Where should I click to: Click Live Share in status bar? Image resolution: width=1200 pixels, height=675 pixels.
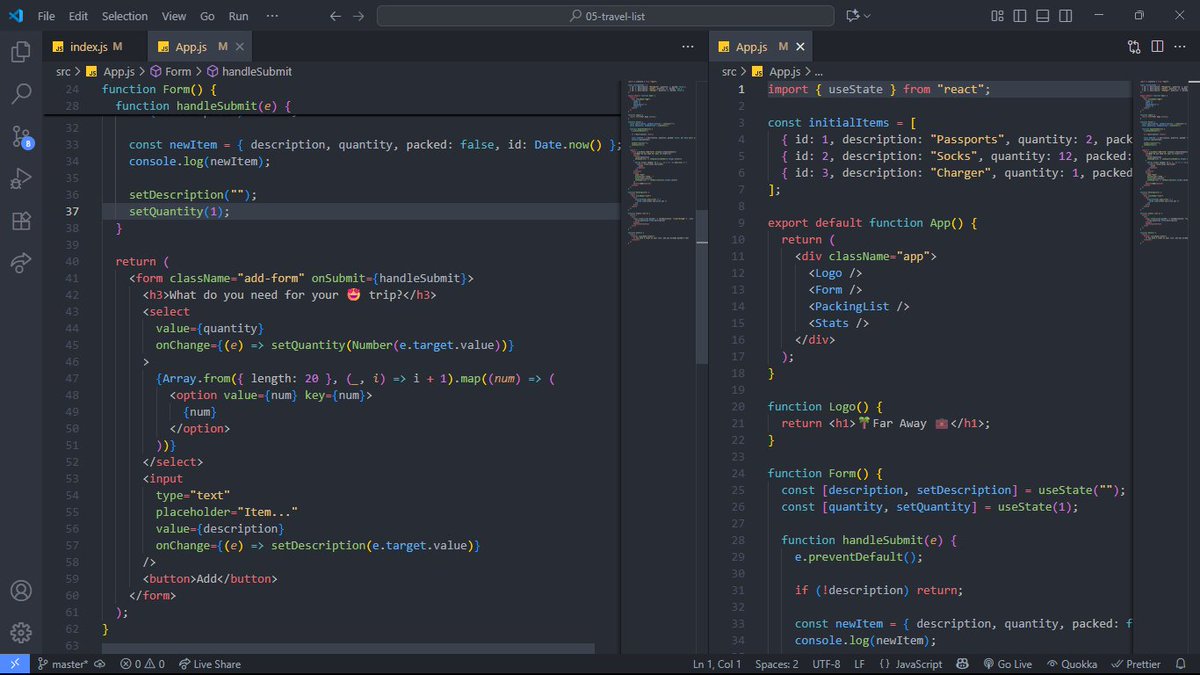pos(209,664)
